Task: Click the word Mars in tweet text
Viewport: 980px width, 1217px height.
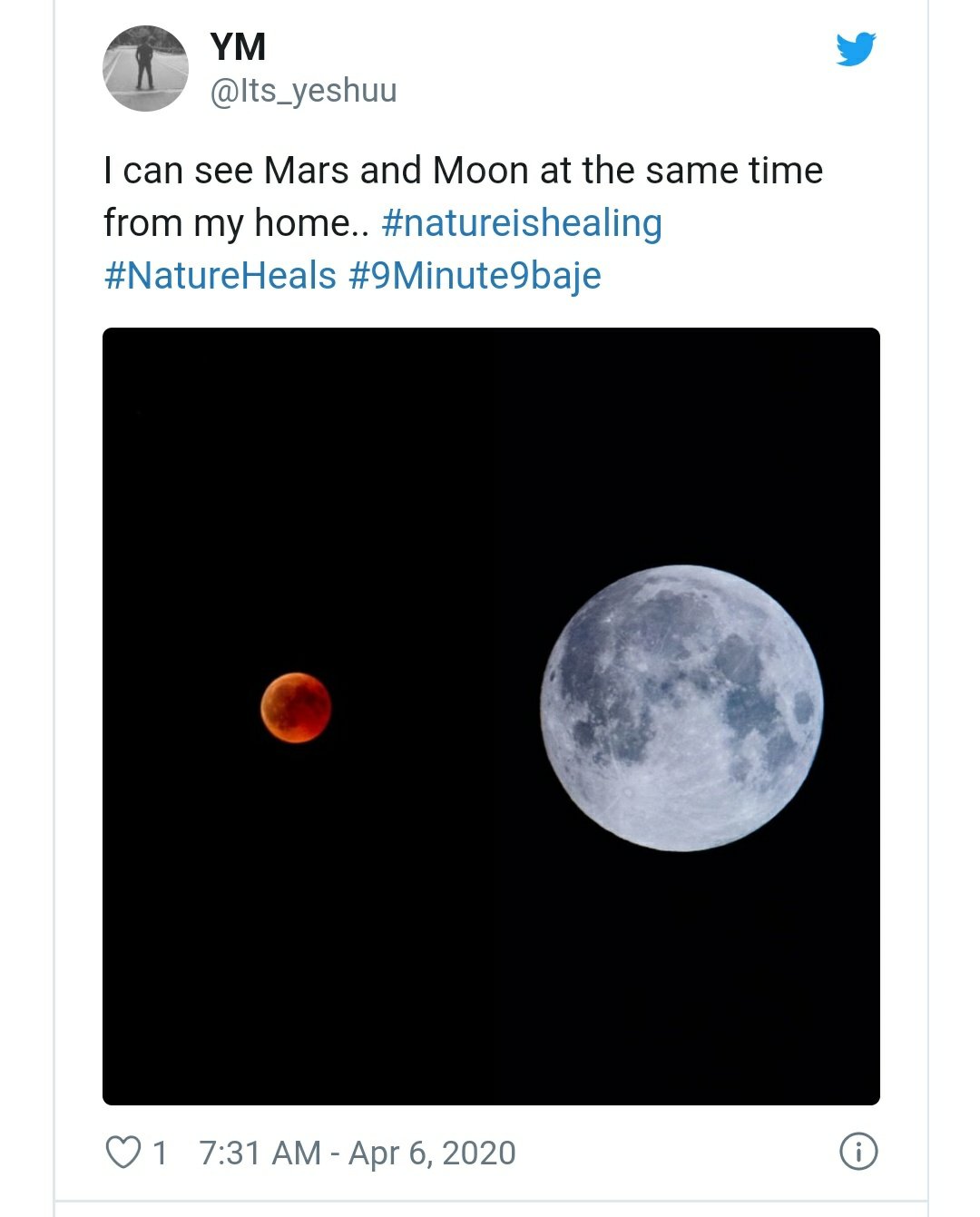Action: click(x=306, y=171)
